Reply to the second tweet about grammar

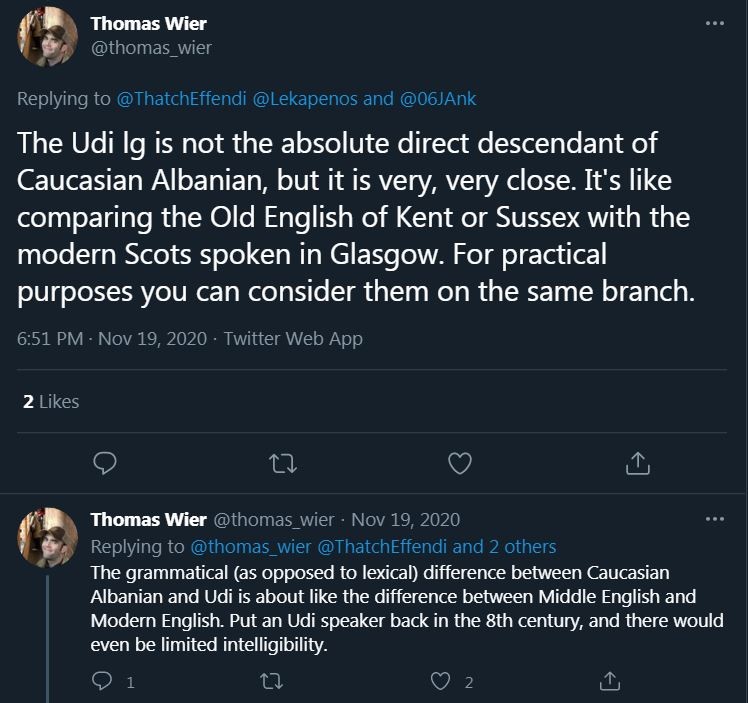pyautogui.click(x=103, y=682)
